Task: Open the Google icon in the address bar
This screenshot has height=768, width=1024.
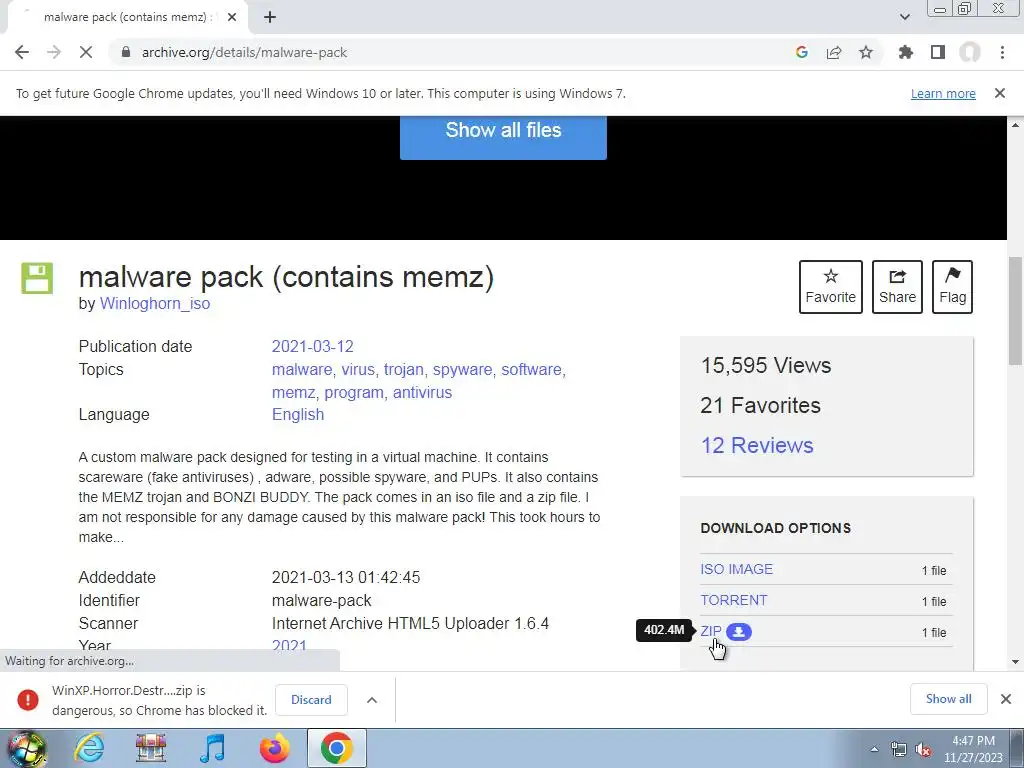Action: (802, 52)
